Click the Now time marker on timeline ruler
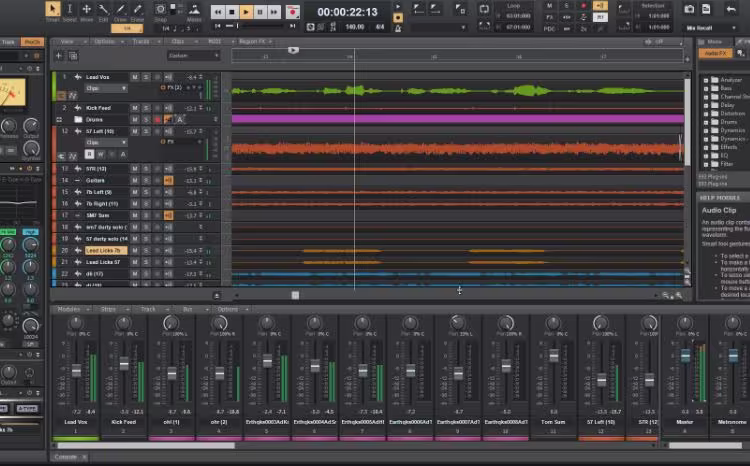Screen dimensions: 750x466 click(293, 50)
